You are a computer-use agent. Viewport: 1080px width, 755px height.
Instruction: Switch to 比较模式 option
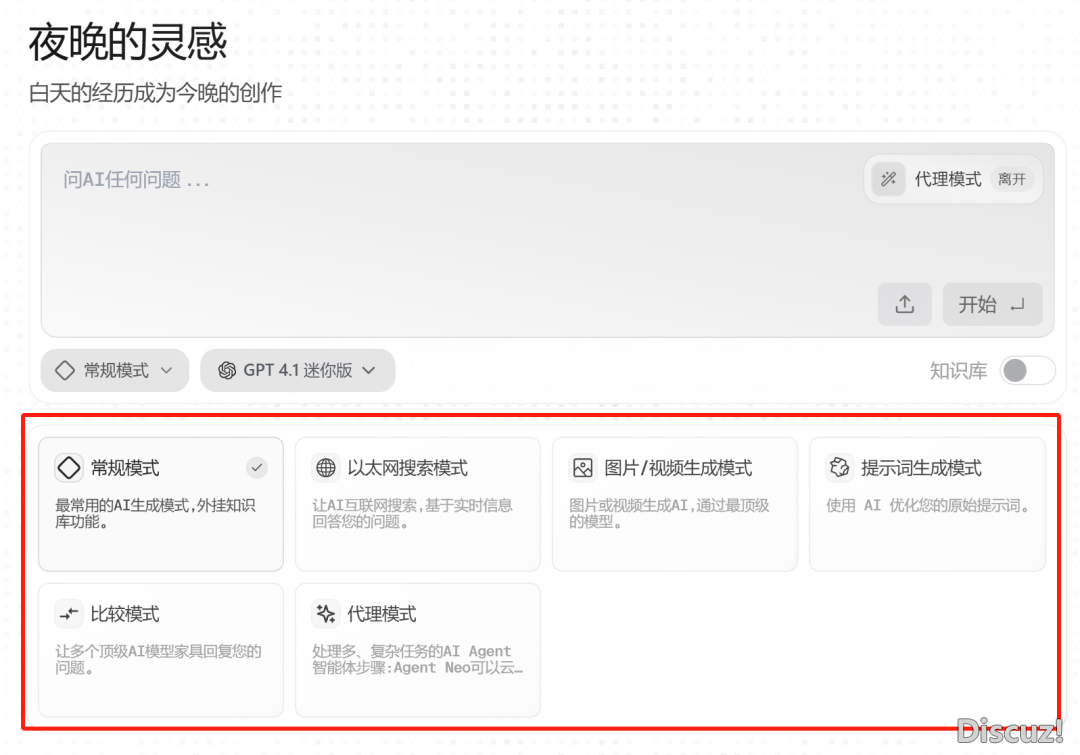click(x=161, y=650)
